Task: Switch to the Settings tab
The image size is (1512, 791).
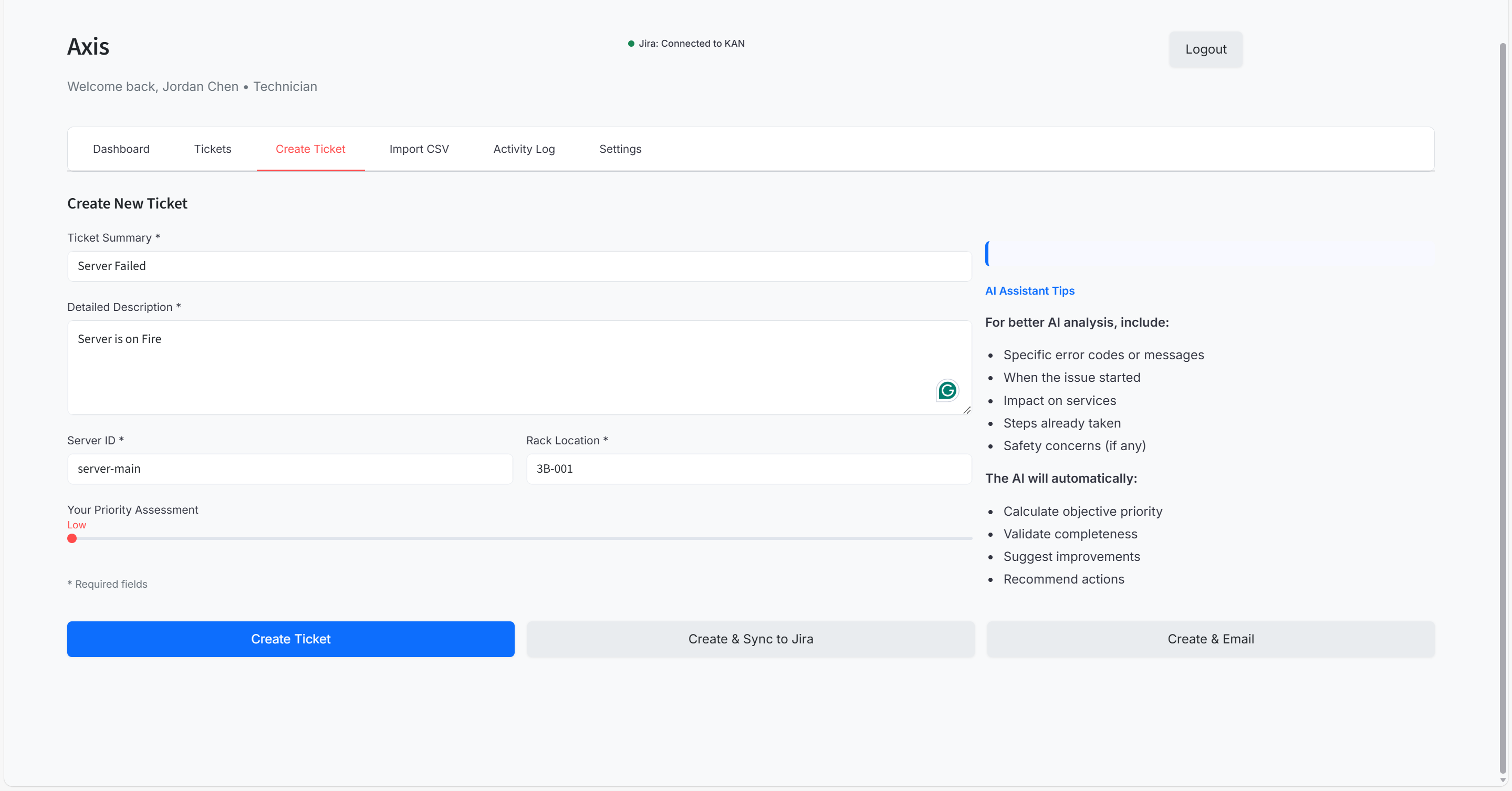Action: pos(620,149)
